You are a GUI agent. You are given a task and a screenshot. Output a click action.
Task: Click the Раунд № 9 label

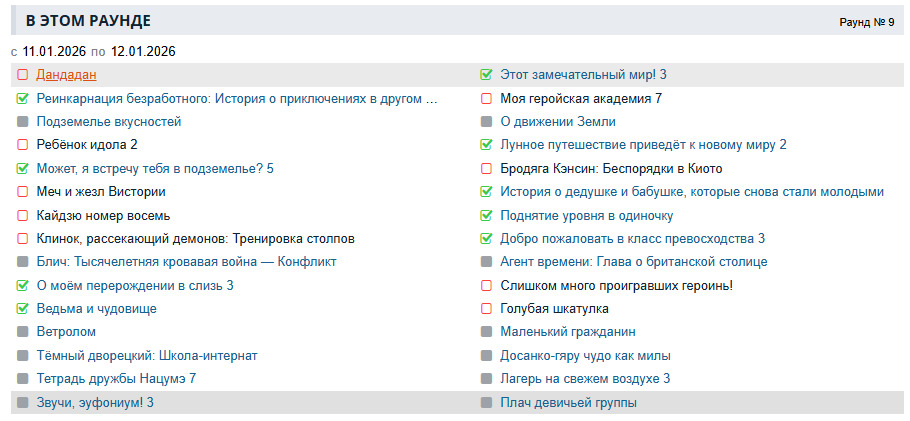[x=866, y=21]
